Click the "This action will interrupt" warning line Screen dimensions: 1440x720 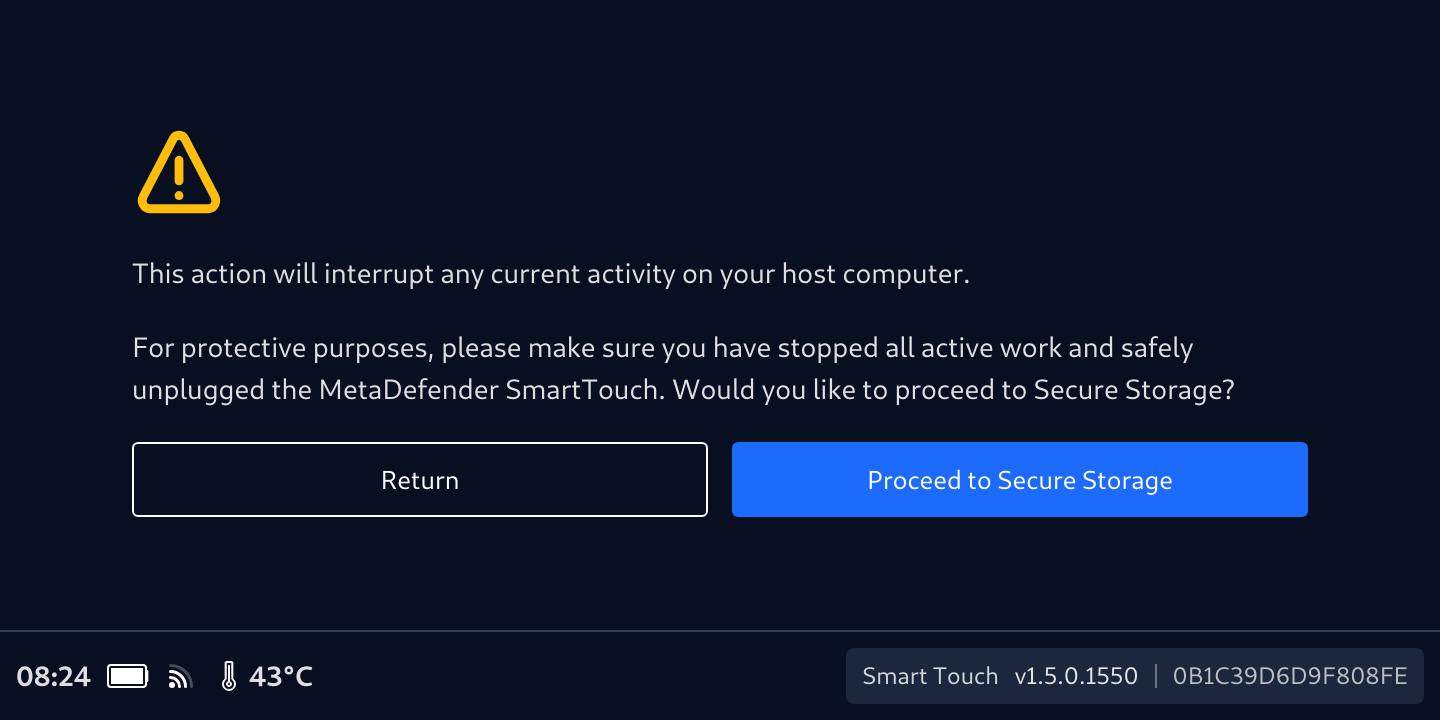[x=551, y=274]
